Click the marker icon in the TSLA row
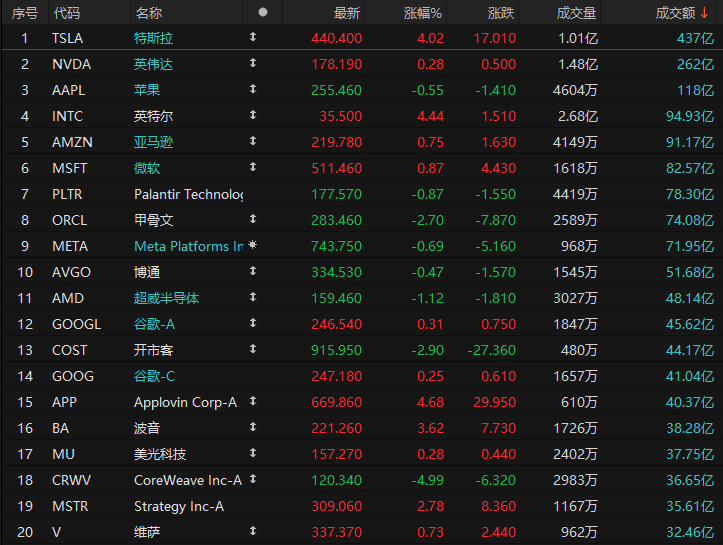The width and height of the screenshot is (723, 545). [253, 37]
